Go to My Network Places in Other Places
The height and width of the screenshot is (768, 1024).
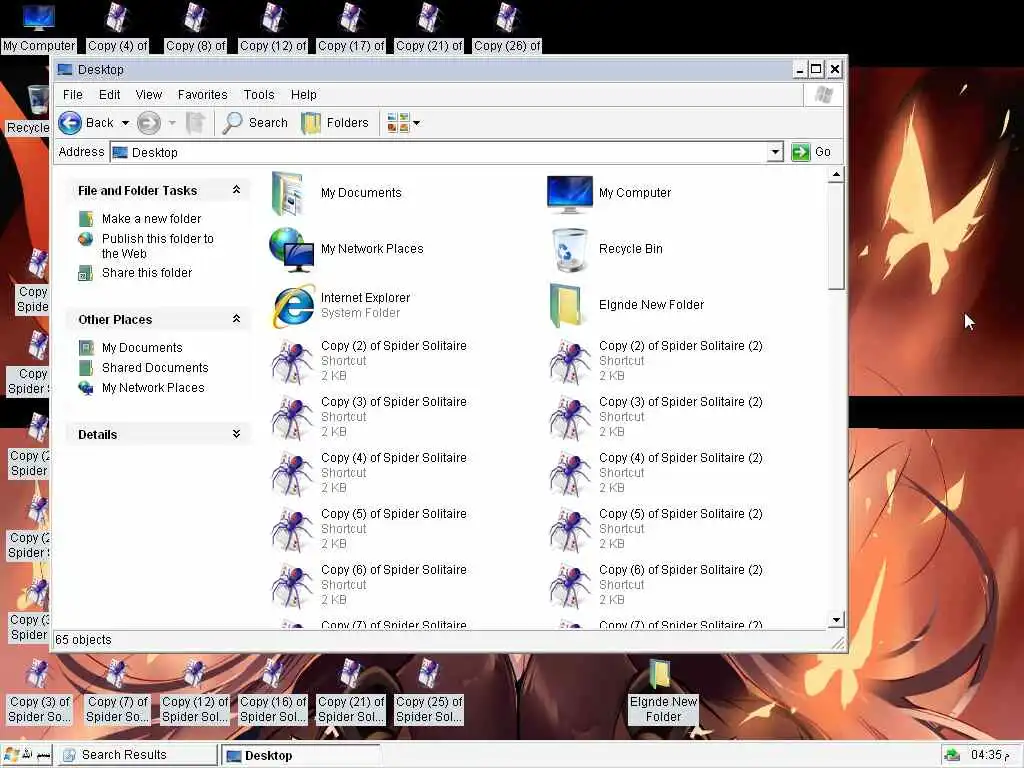[x=153, y=388]
